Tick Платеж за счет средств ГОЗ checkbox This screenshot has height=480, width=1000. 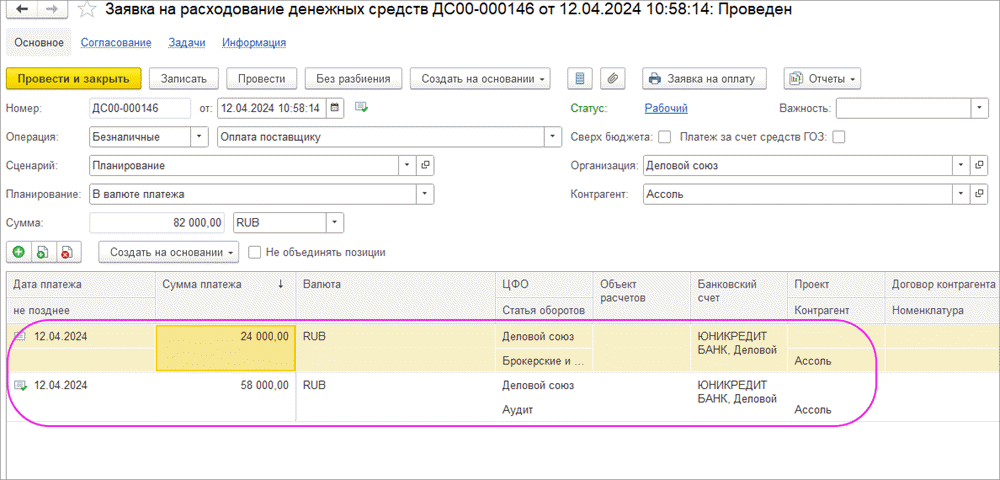point(839,137)
